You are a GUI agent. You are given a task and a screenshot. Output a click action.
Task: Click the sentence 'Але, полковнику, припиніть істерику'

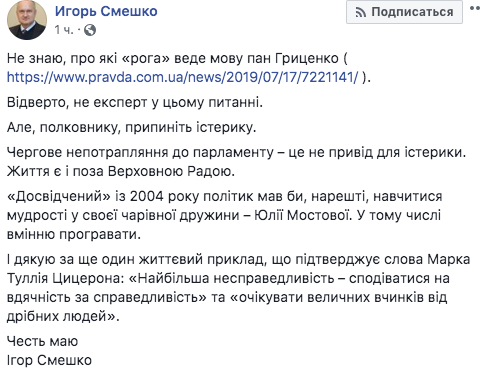131,127
